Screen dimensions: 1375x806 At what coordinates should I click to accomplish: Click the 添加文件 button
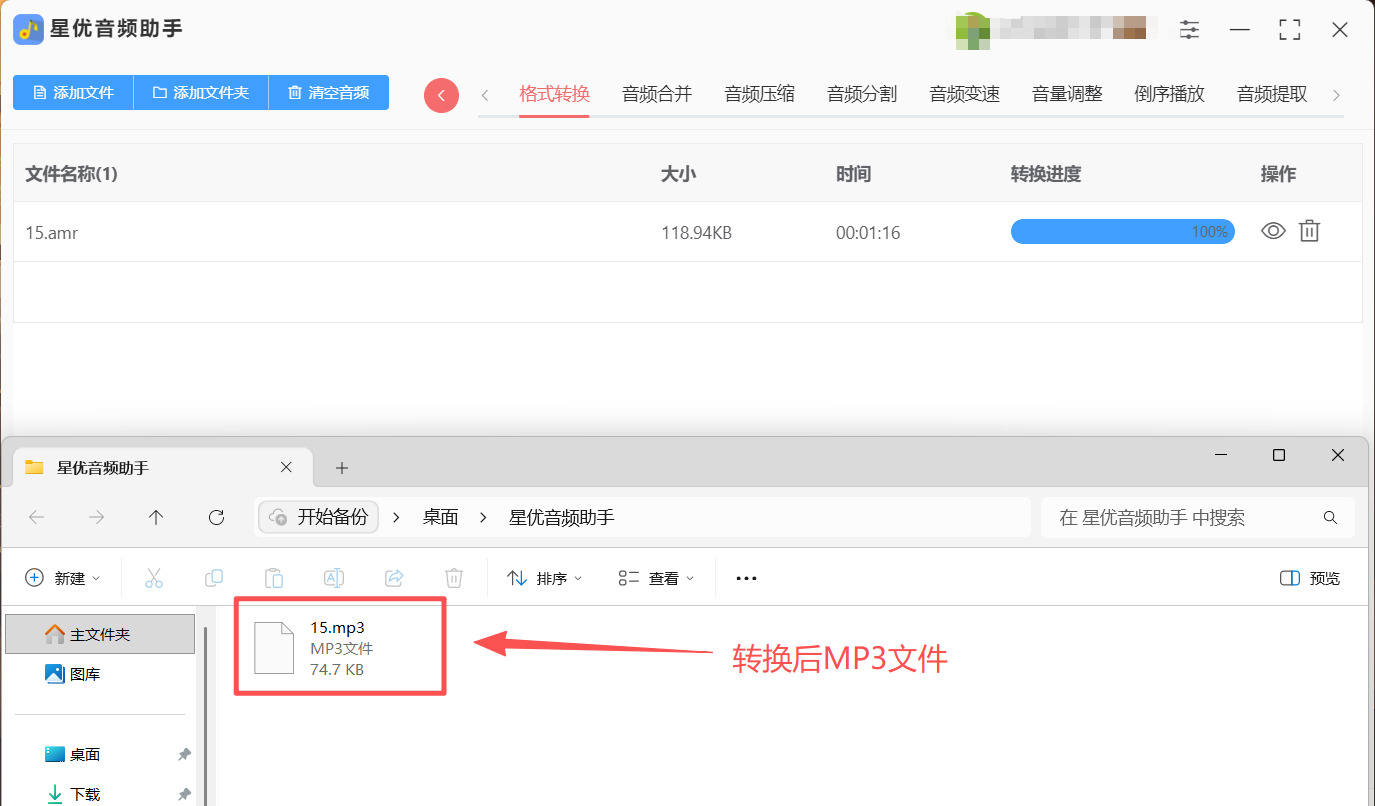click(73, 92)
